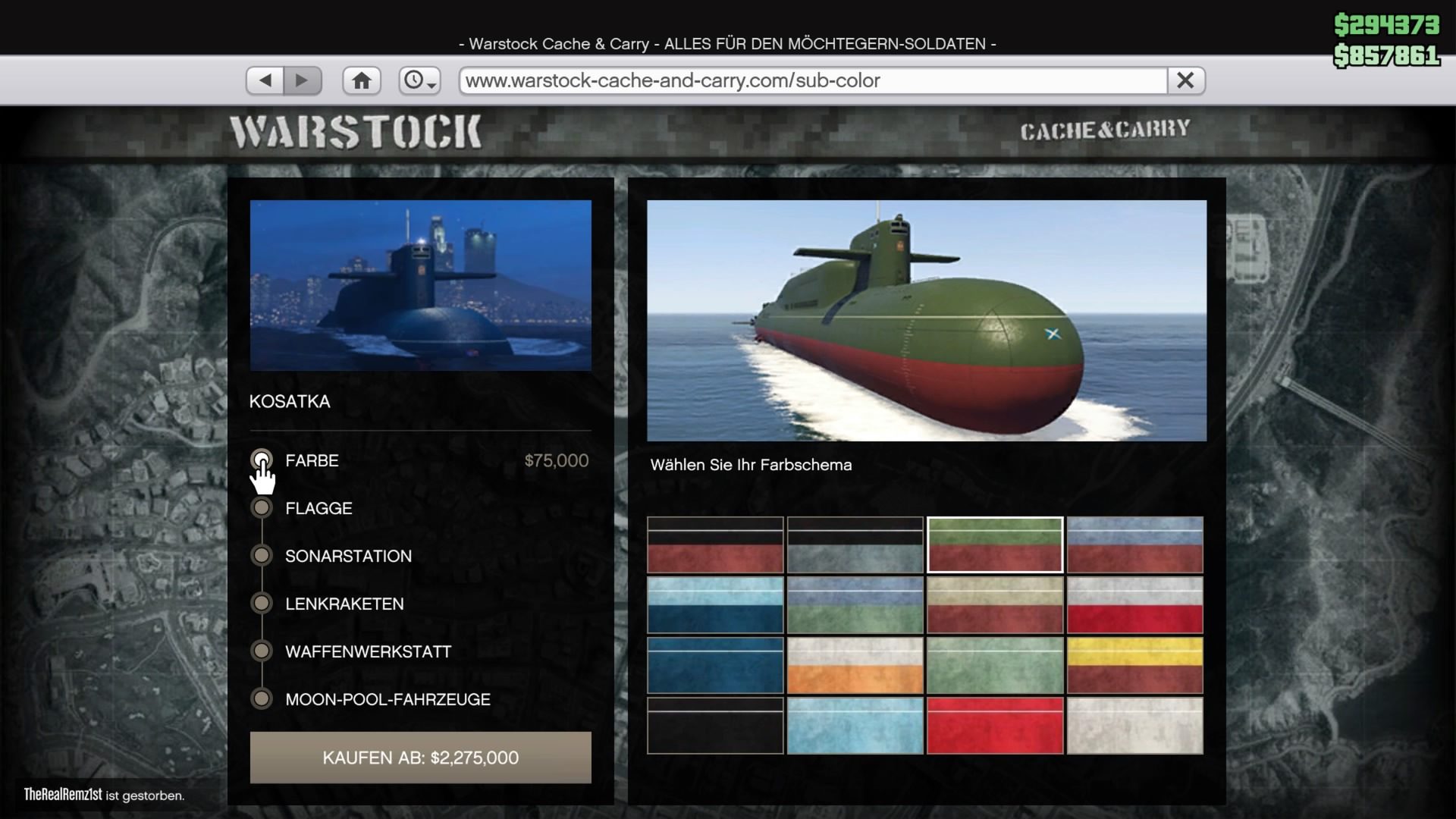Click the Warstock logo header

click(356, 132)
